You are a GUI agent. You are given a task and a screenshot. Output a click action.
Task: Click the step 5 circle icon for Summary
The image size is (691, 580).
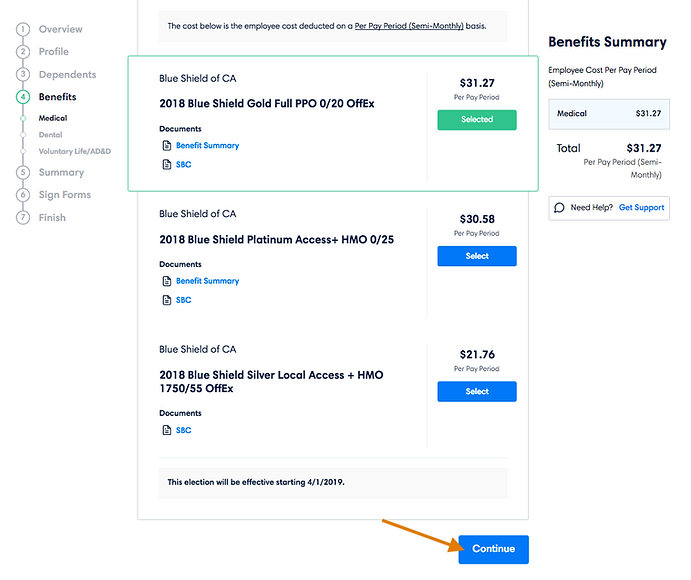23,172
